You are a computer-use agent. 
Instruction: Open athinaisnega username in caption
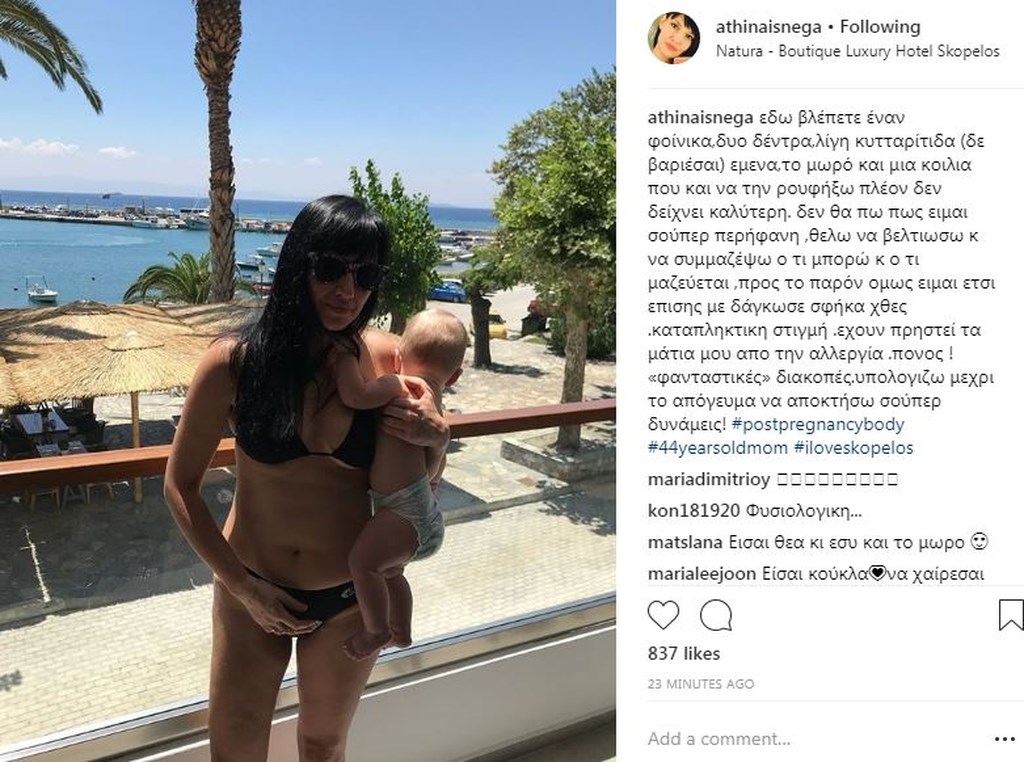(x=701, y=118)
